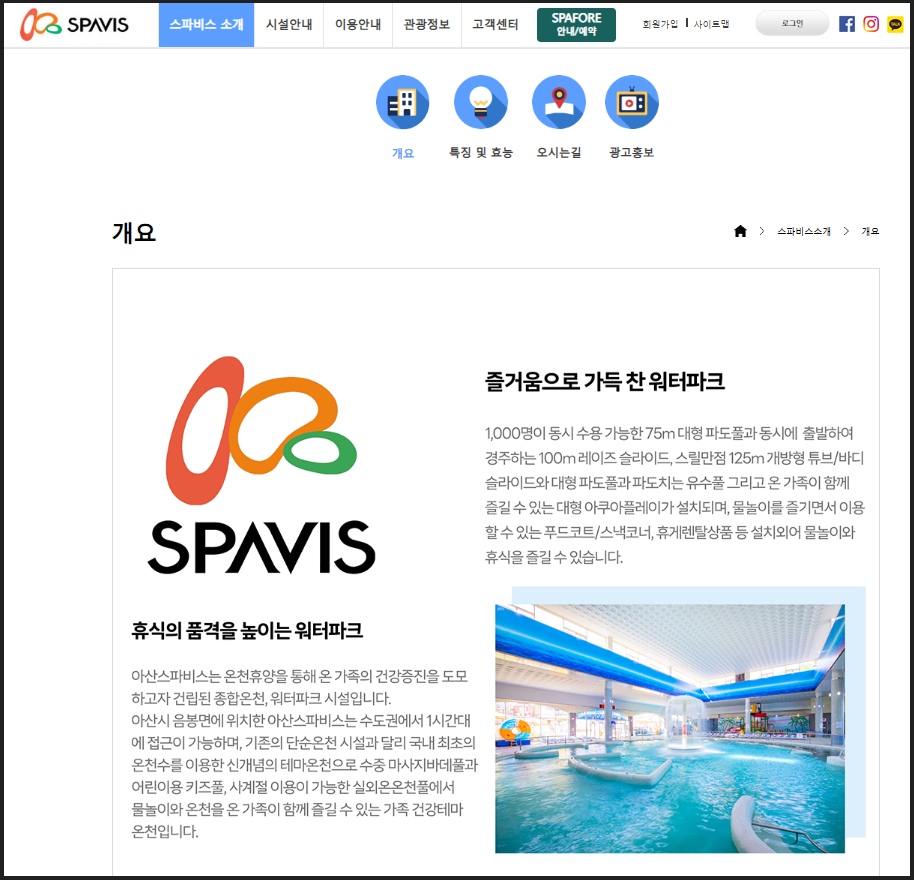Screen dimensions: 914x880
Task: Click the 개요 page heading
Action: (134, 233)
